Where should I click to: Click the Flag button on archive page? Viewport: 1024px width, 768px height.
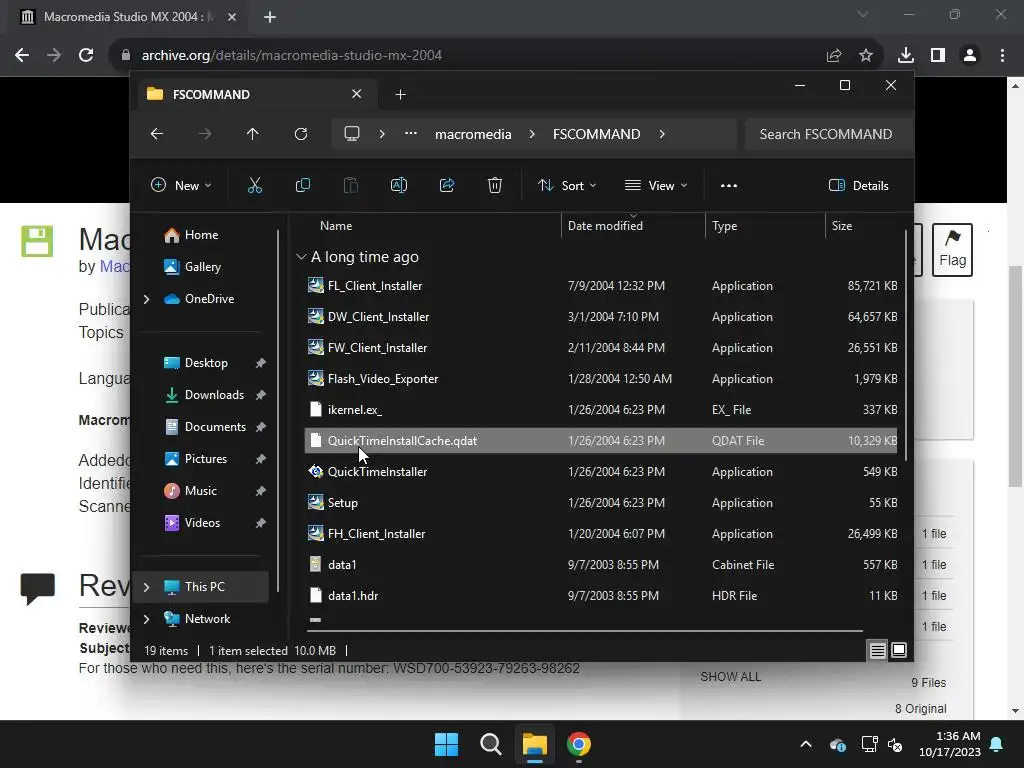(952, 249)
